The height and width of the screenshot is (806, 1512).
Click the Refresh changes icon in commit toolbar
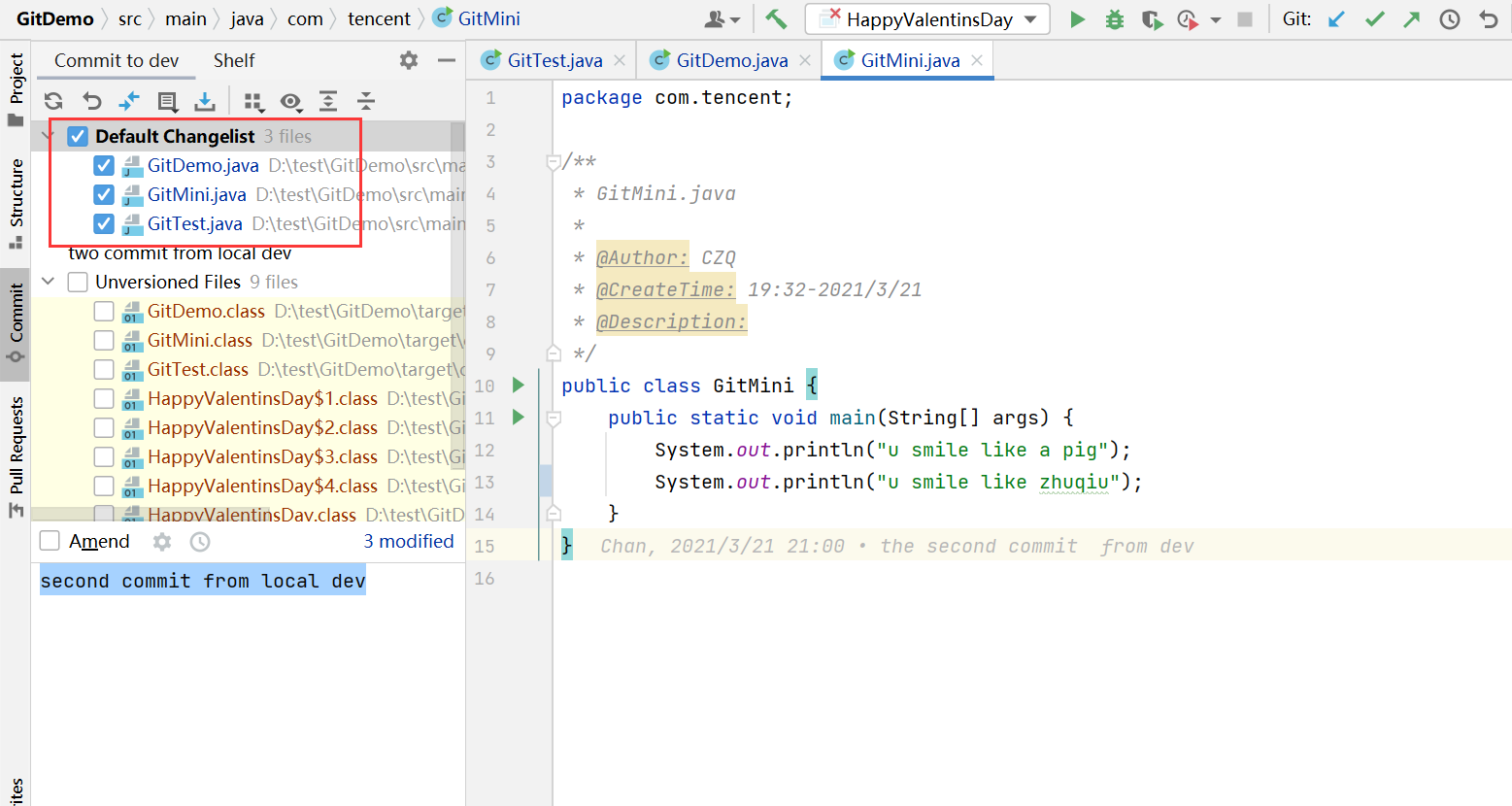[x=53, y=101]
